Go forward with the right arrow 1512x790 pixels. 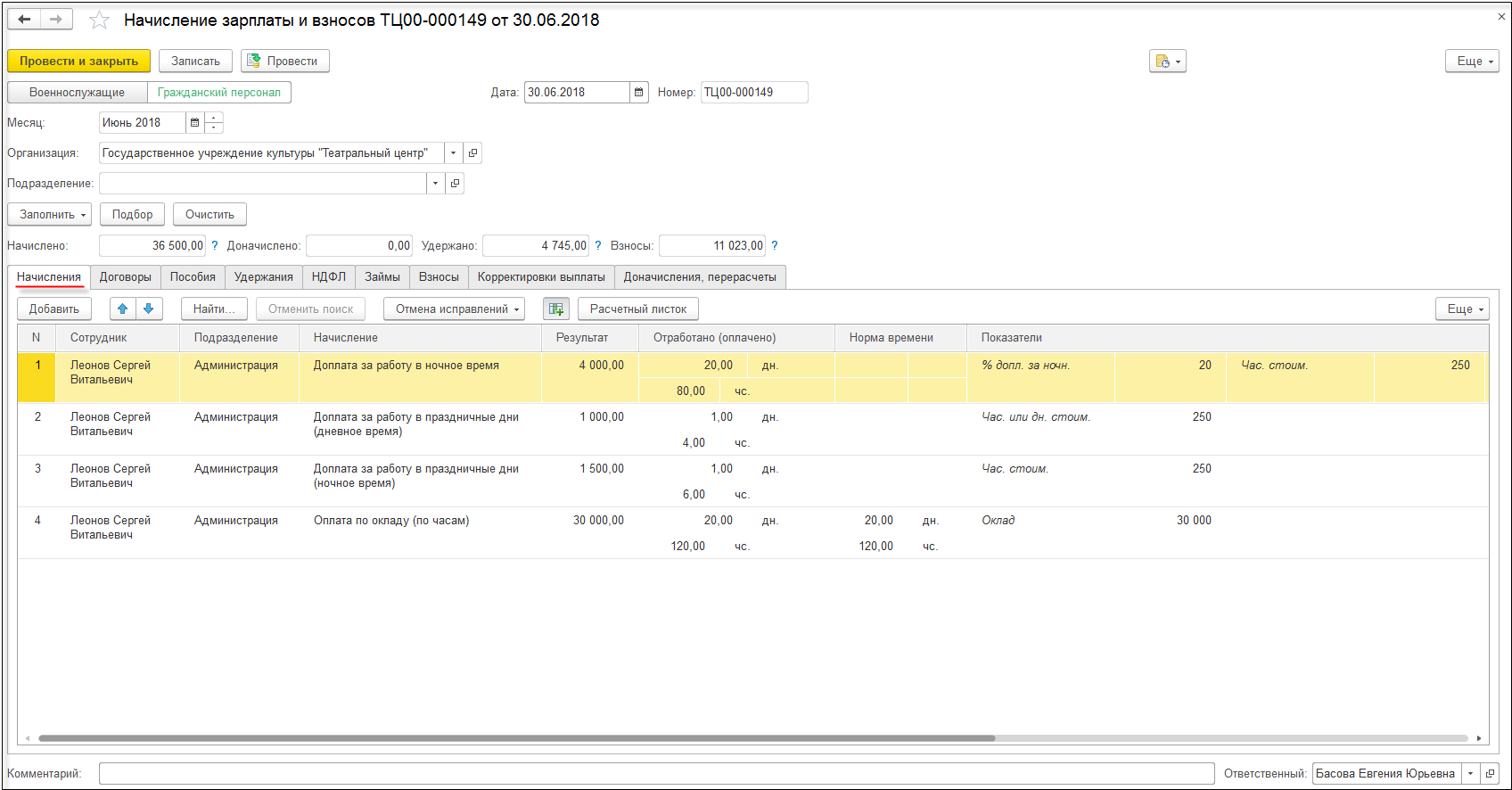[x=56, y=20]
